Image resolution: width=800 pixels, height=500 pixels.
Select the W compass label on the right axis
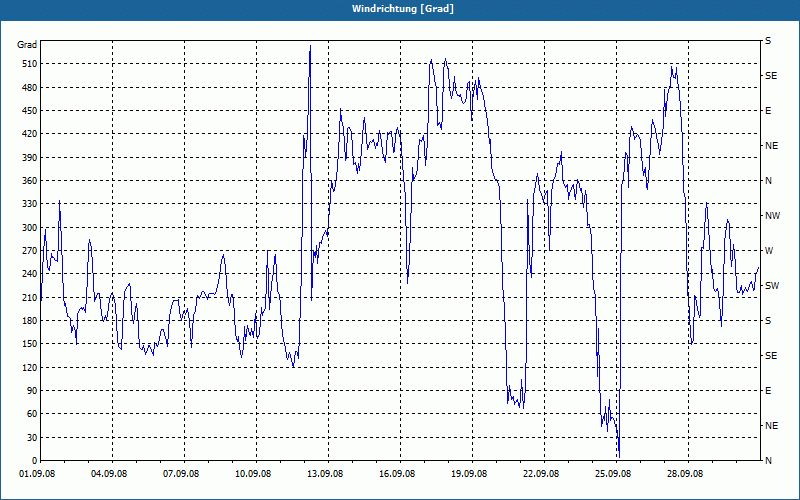pyautogui.click(x=769, y=251)
